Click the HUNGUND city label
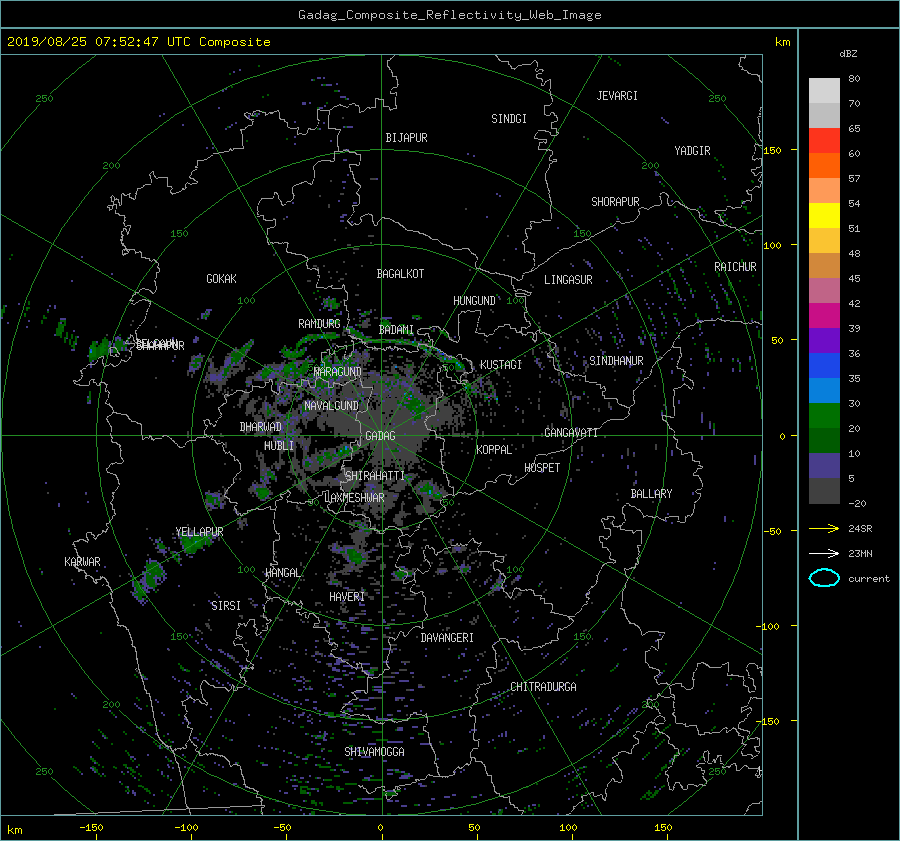900x841 pixels. [x=474, y=301]
